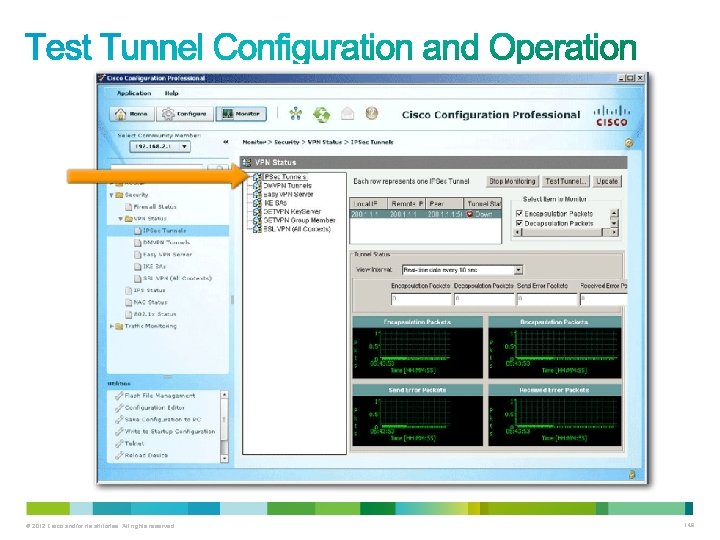This screenshot has width=720, height=540.
Task: Select IKE SAs in VPN Status list
Action: point(275,203)
